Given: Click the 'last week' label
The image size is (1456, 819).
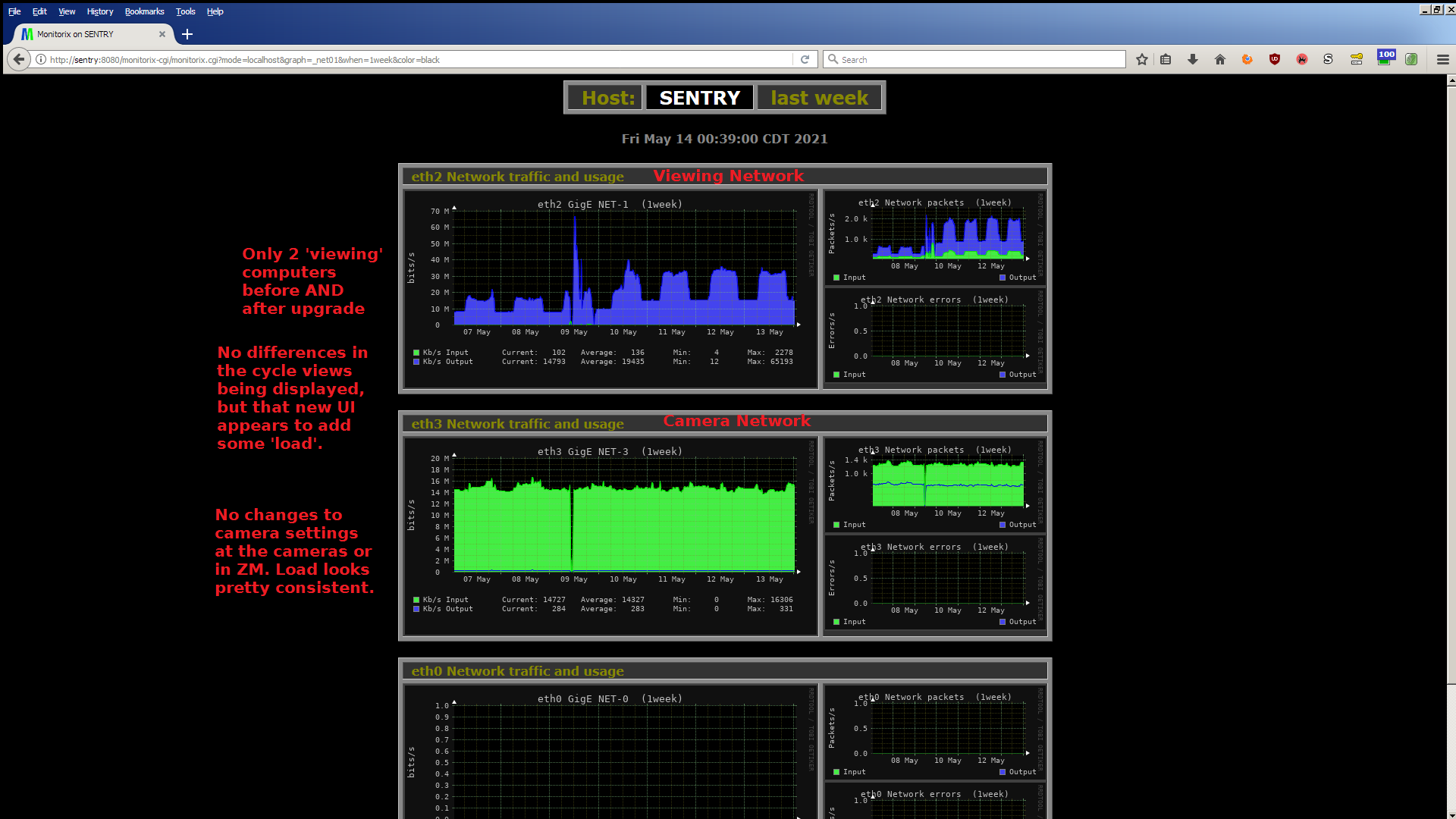Looking at the screenshot, I should click(x=819, y=98).
